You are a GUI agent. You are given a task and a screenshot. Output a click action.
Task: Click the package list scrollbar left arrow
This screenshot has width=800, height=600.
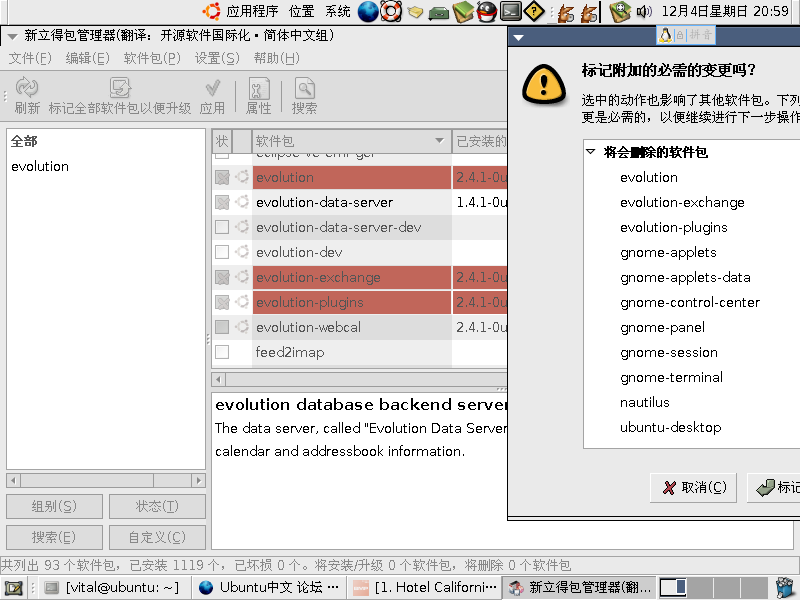tap(218, 379)
